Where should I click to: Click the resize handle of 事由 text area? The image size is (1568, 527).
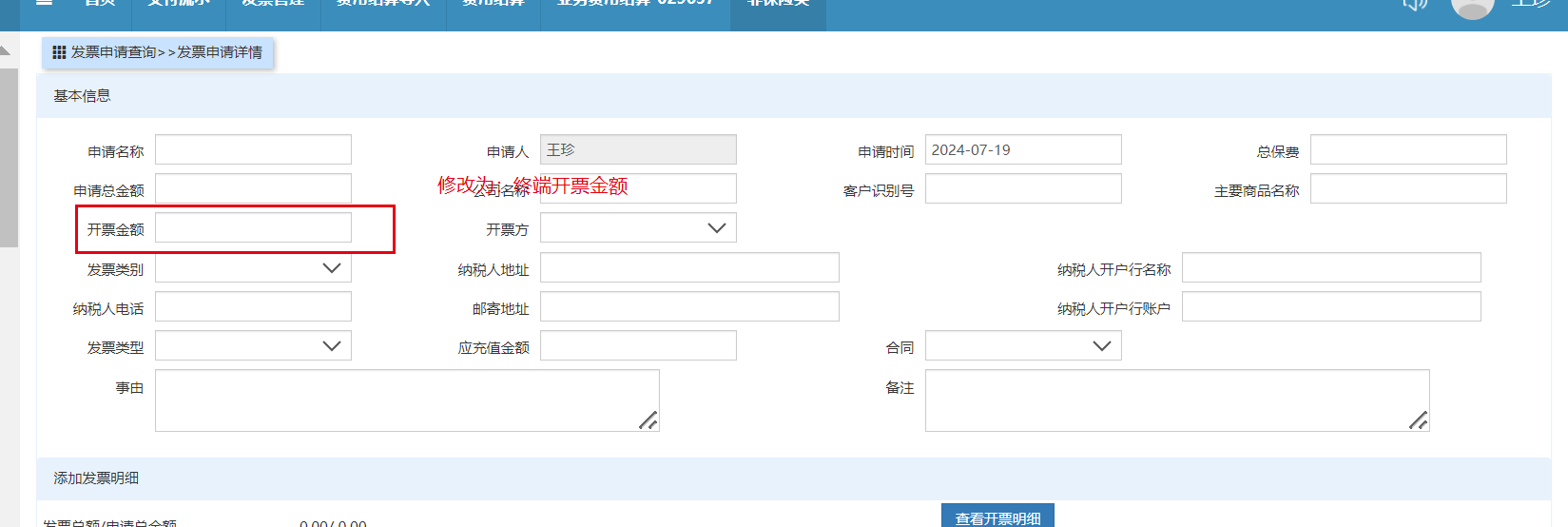tap(648, 420)
